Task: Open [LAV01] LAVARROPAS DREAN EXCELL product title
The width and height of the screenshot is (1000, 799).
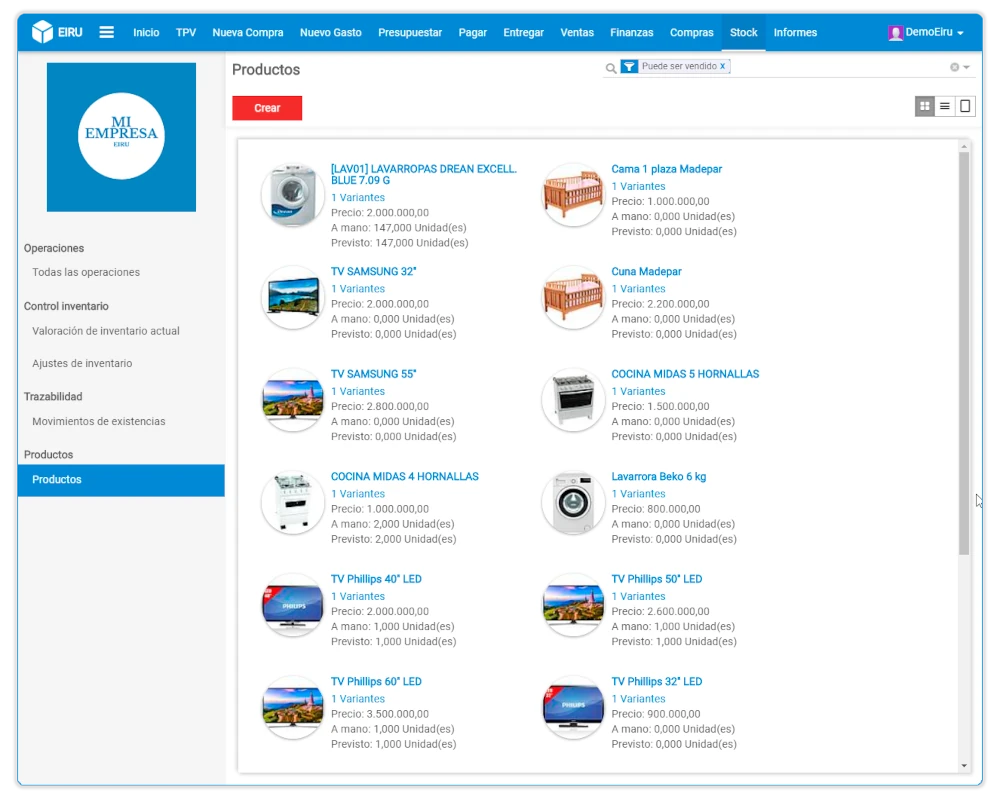Action: 423,175
